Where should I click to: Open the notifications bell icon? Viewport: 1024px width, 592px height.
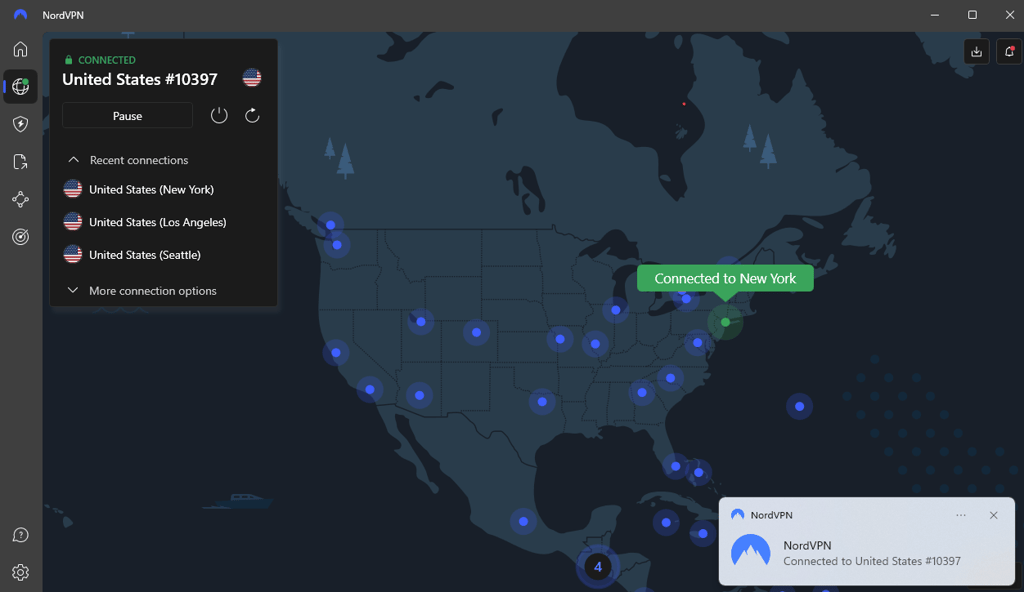point(1009,52)
